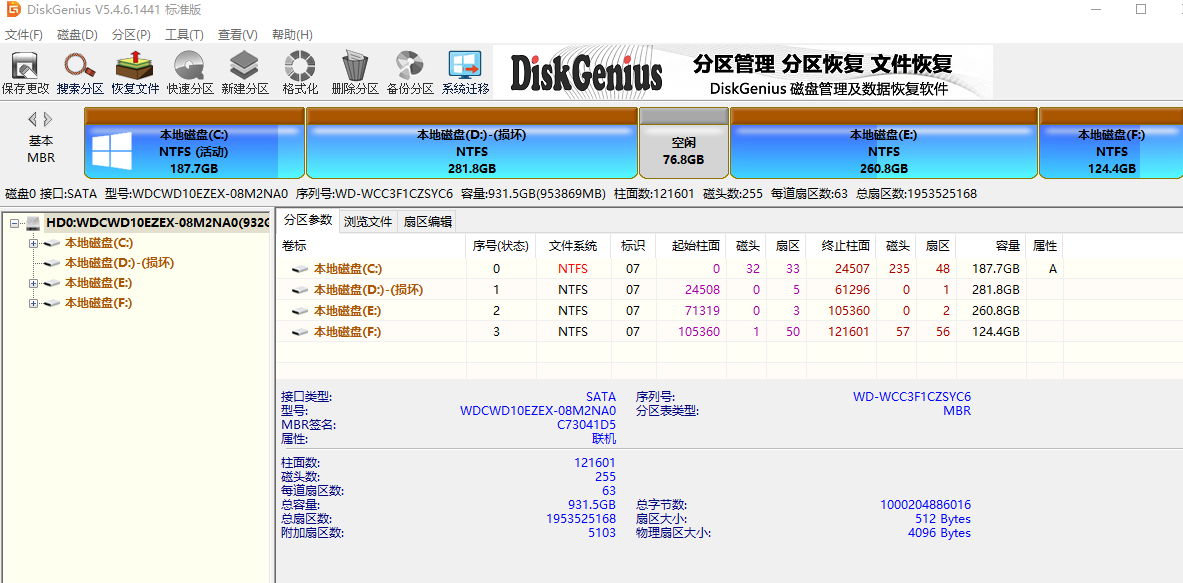Open the 磁盘(D) menu
This screenshot has width=1183, height=583.
click(78, 35)
